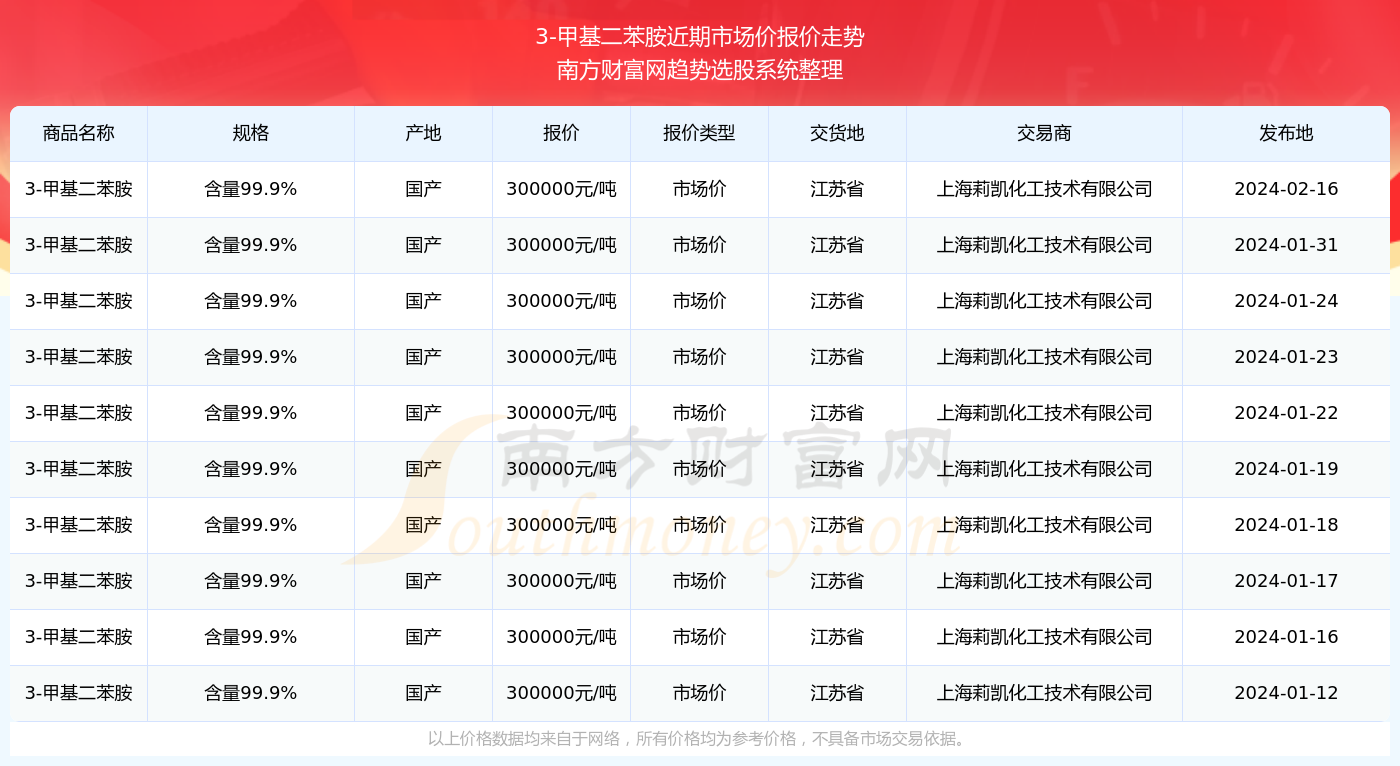Click 3-甲基二苯胺 in the 2024-01-17 row
Screen dimensions: 1400x766
click(79, 581)
